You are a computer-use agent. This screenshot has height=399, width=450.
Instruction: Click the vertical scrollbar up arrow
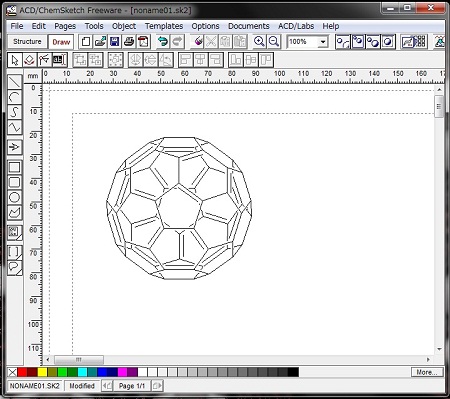(439, 89)
